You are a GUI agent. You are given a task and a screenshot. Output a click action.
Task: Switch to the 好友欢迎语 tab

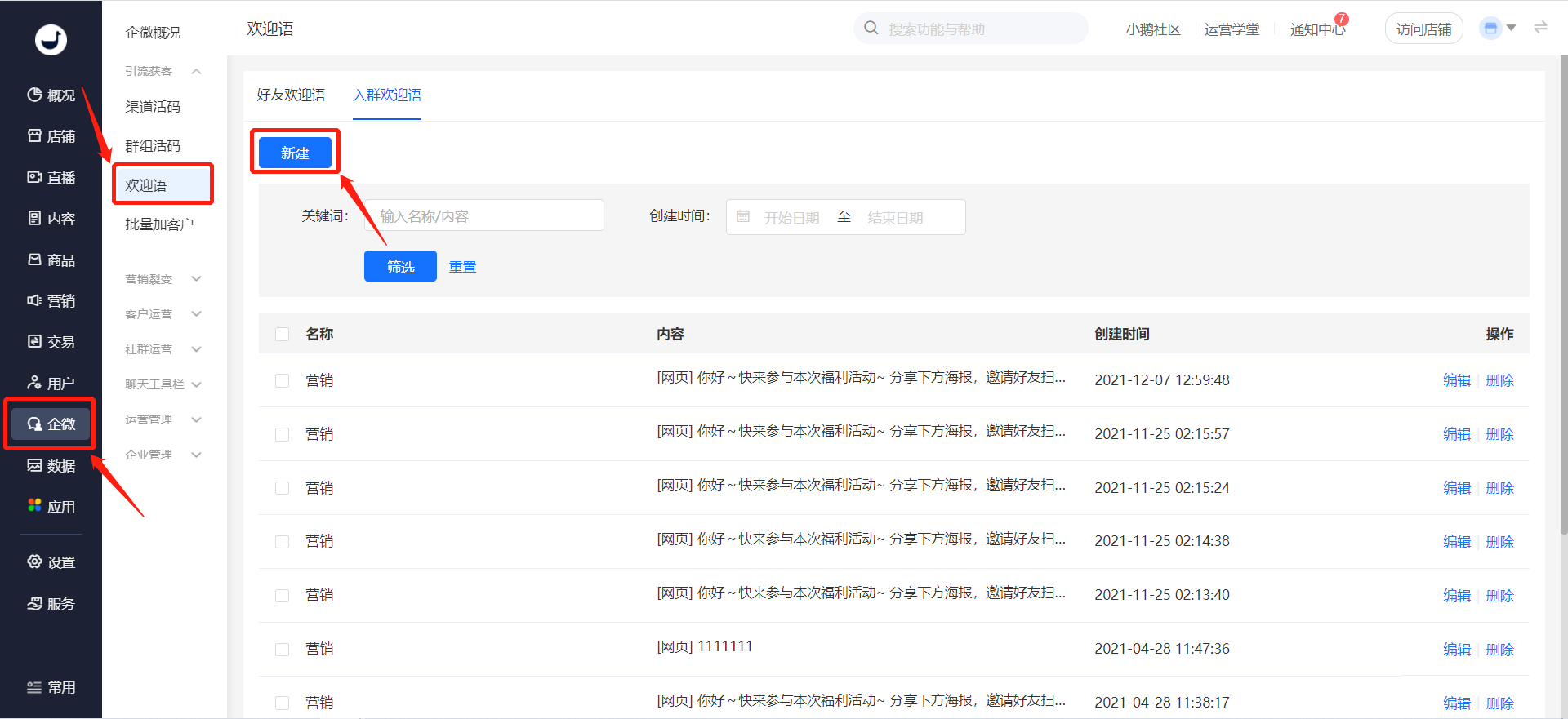(x=291, y=95)
